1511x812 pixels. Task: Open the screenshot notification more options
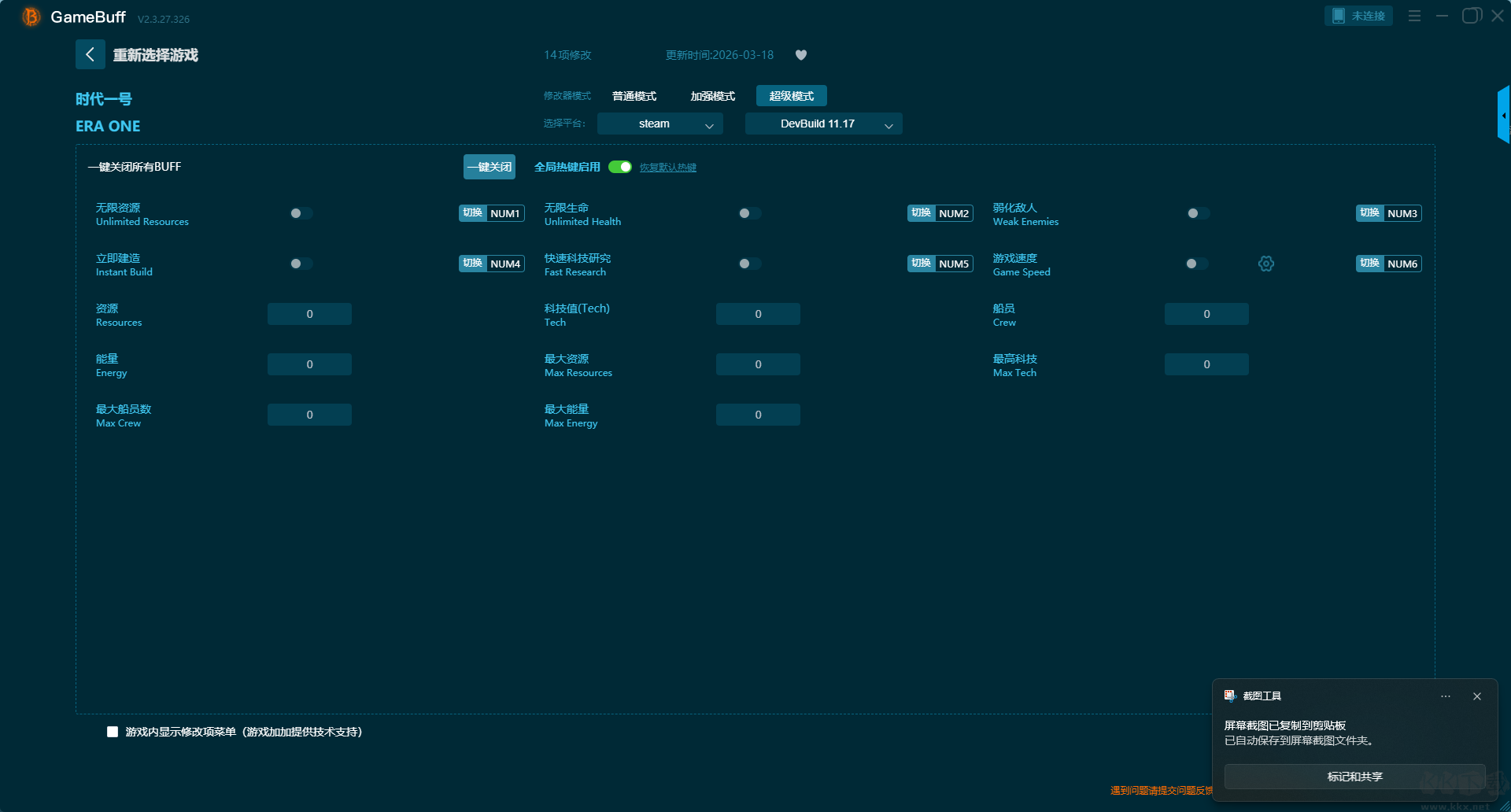(1445, 696)
